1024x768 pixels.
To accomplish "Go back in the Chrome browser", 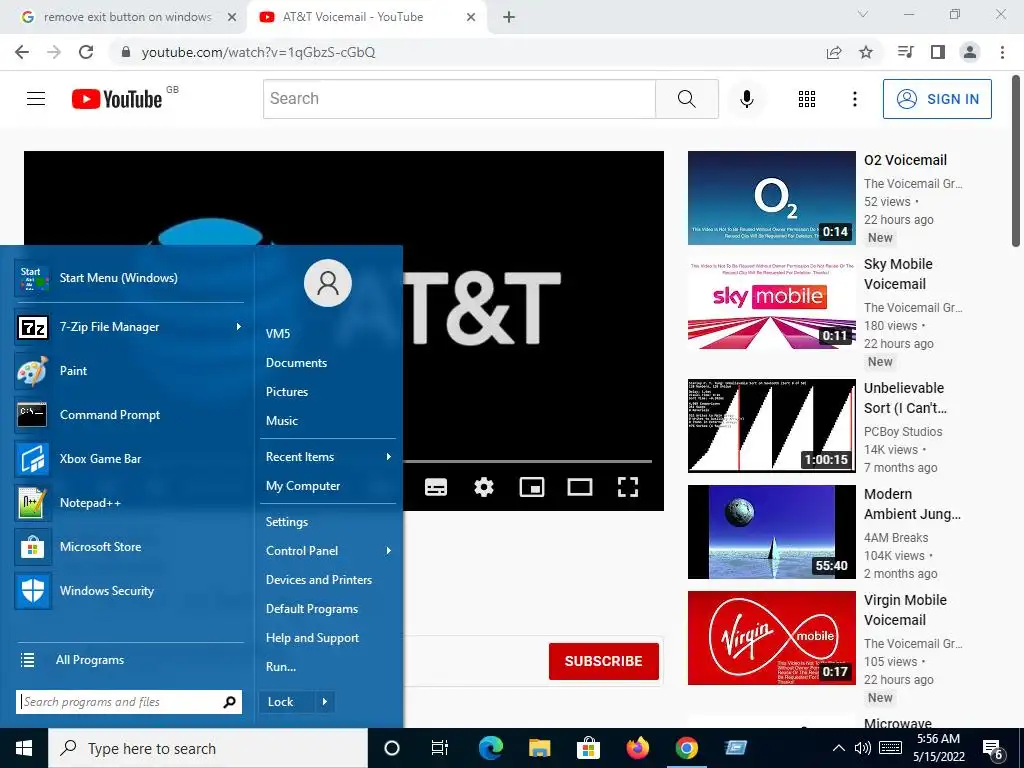I will coord(22,52).
